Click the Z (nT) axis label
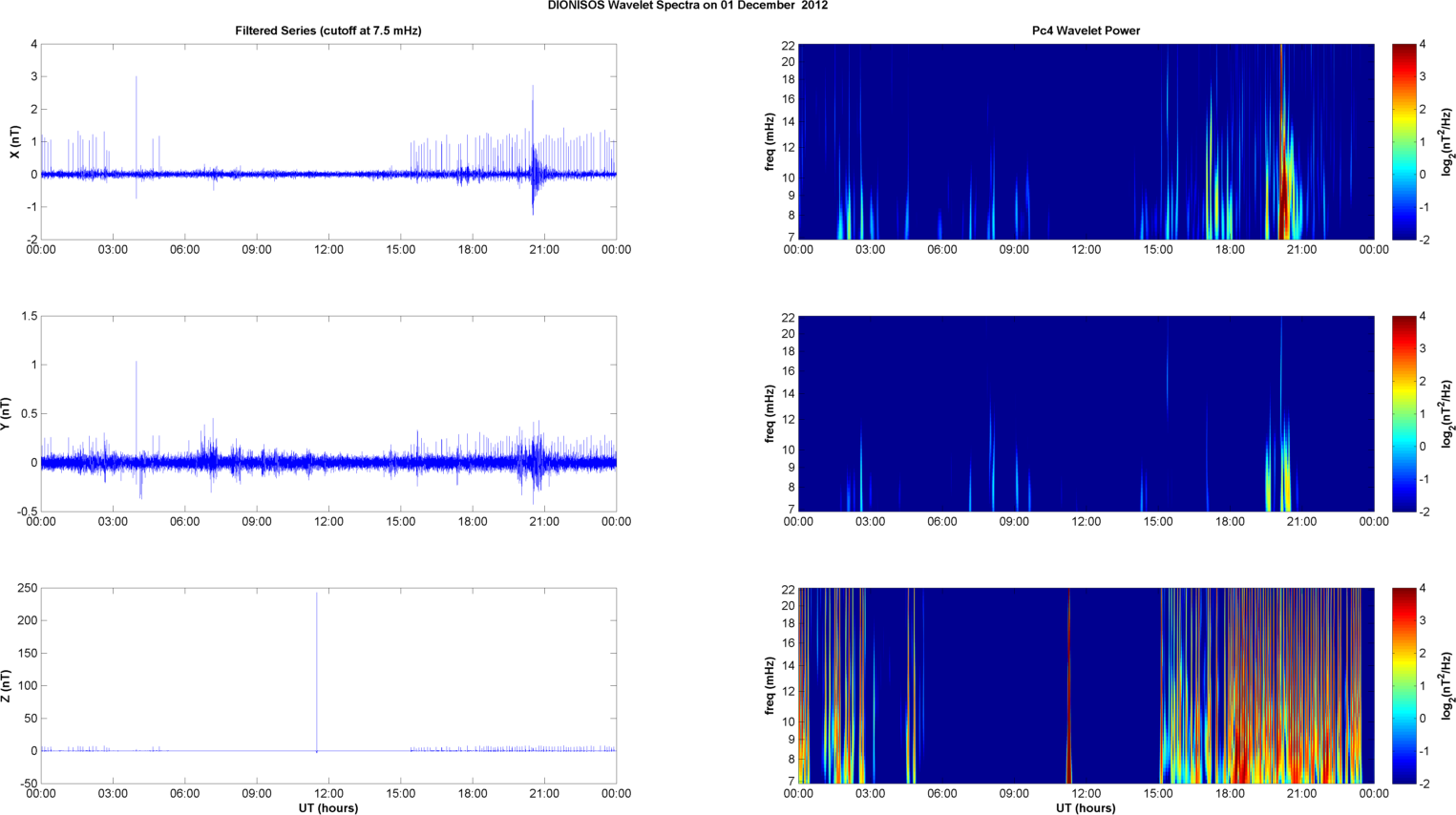This screenshot has height=815, width=1456. click(x=6, y=686)
